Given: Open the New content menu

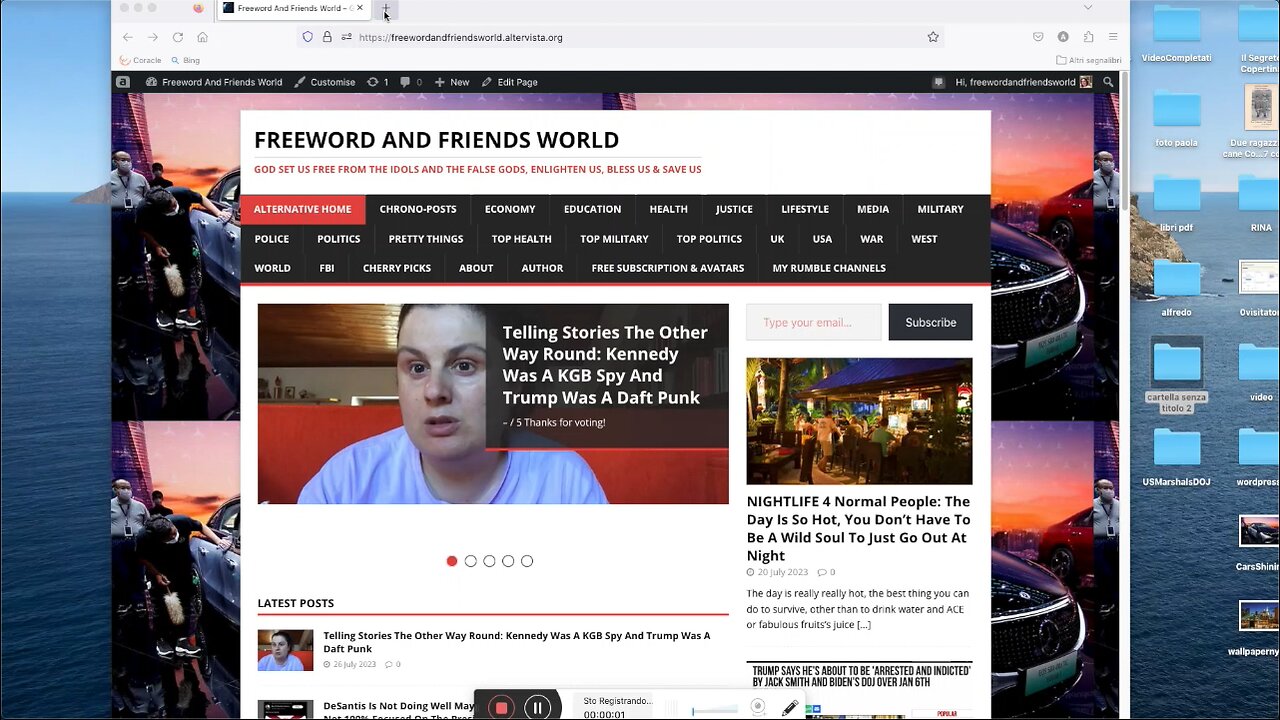Looking at the screenshot, I should 452,82.
